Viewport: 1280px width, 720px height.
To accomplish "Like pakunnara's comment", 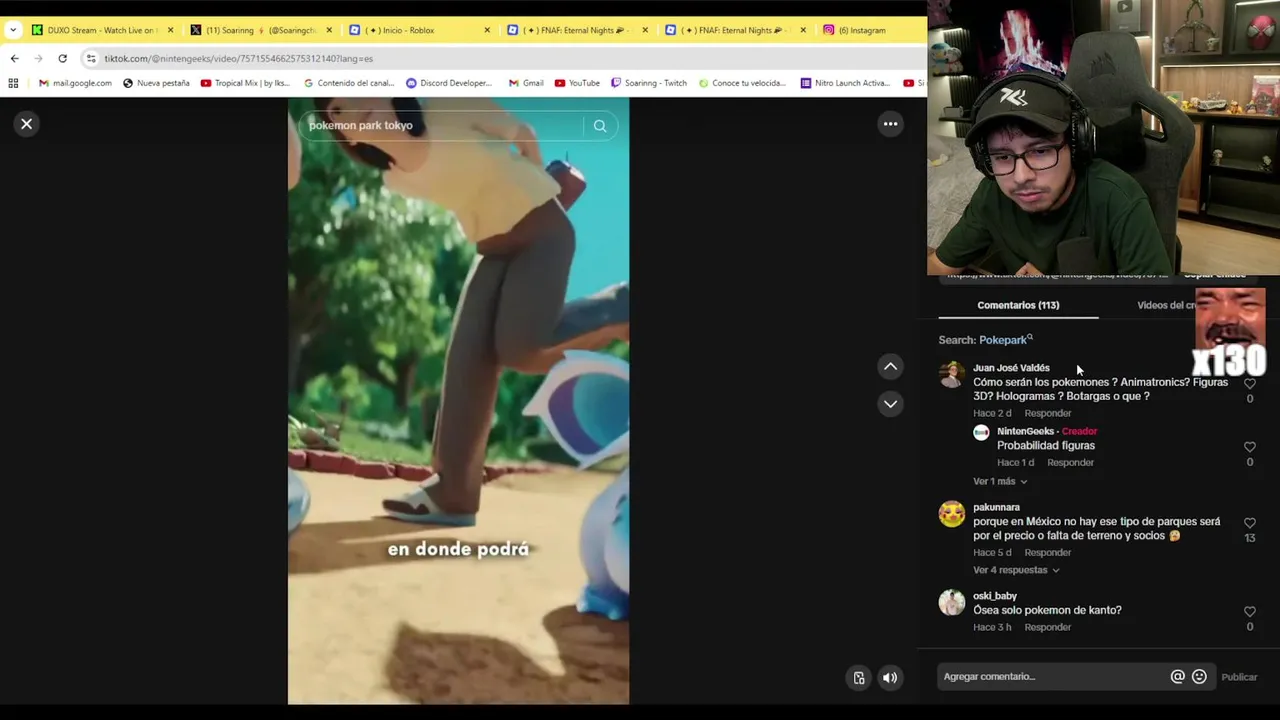I will coord(1249,523).
